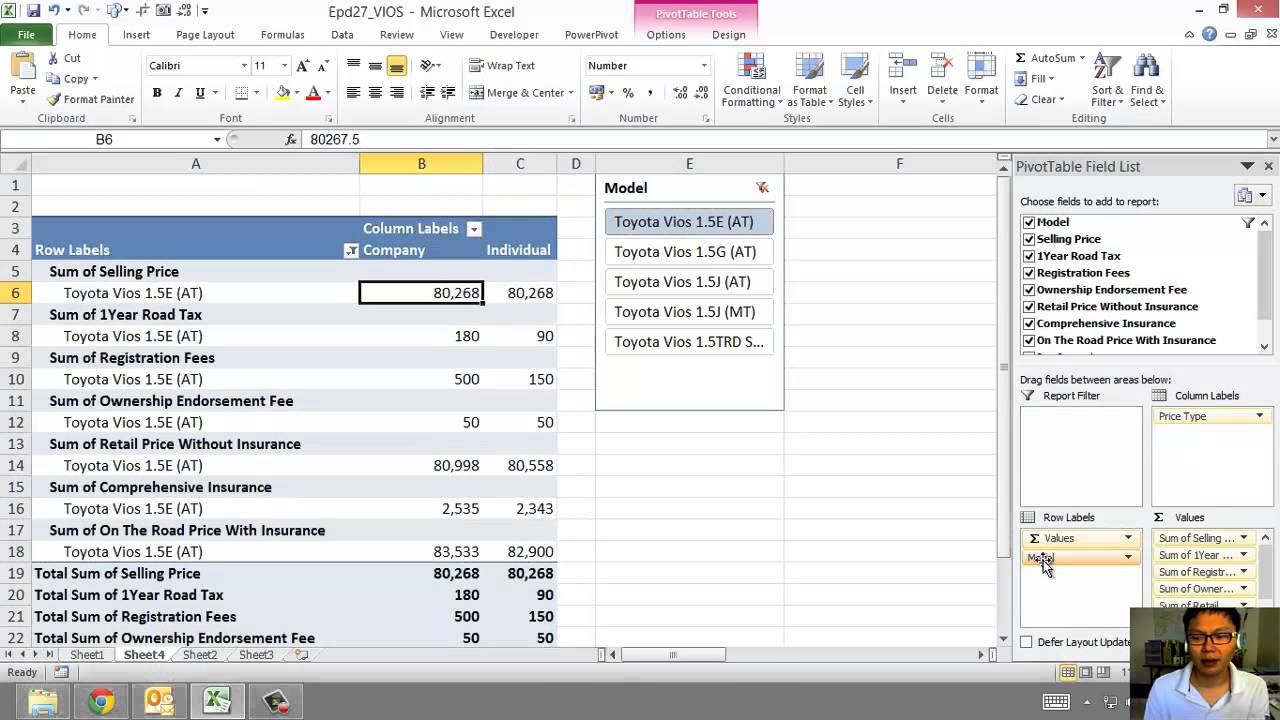Click the Insert cells icon
The image size is (1280, 720).
[903, 66]
